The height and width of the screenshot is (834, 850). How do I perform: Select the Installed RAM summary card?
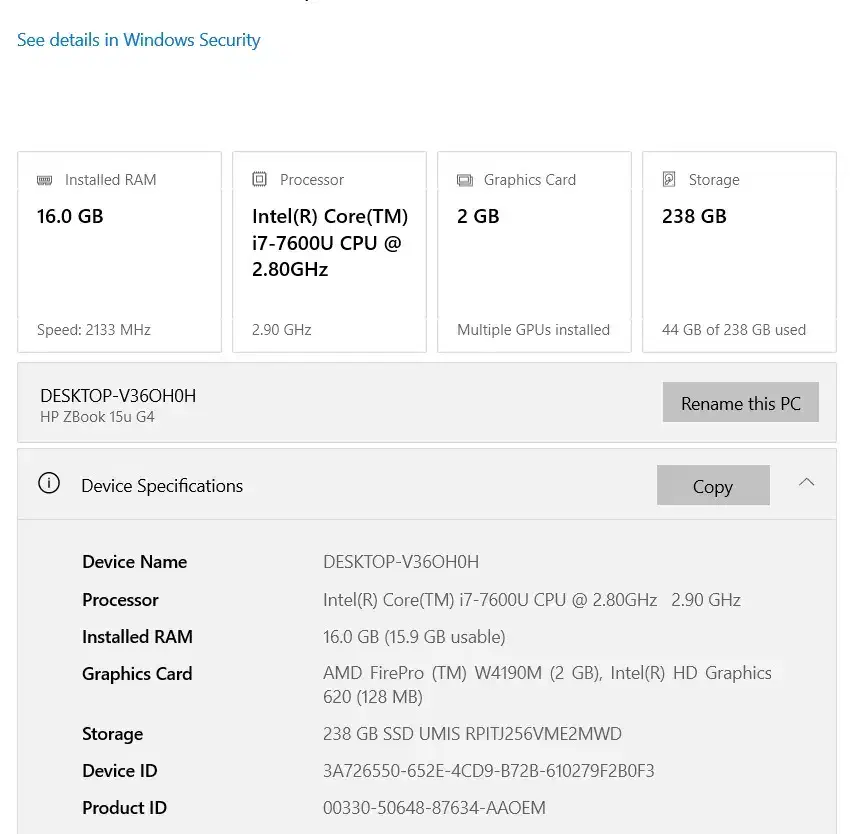coord(119,251)
